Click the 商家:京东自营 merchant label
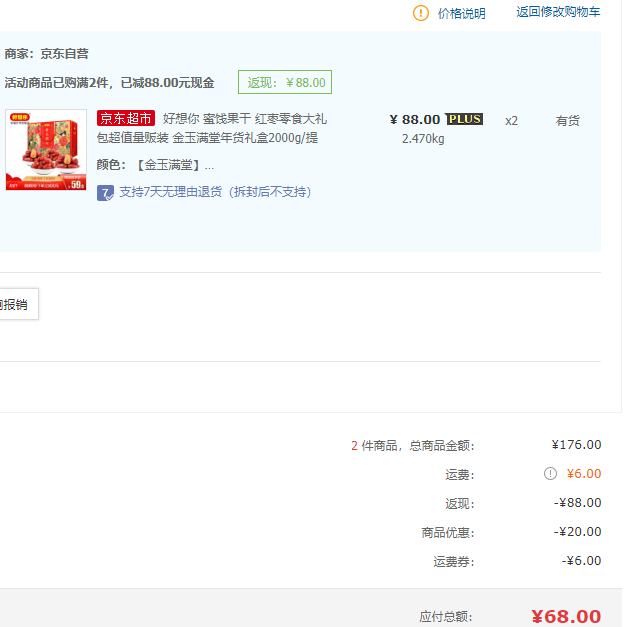629x627 pixels. click(47, 54)
